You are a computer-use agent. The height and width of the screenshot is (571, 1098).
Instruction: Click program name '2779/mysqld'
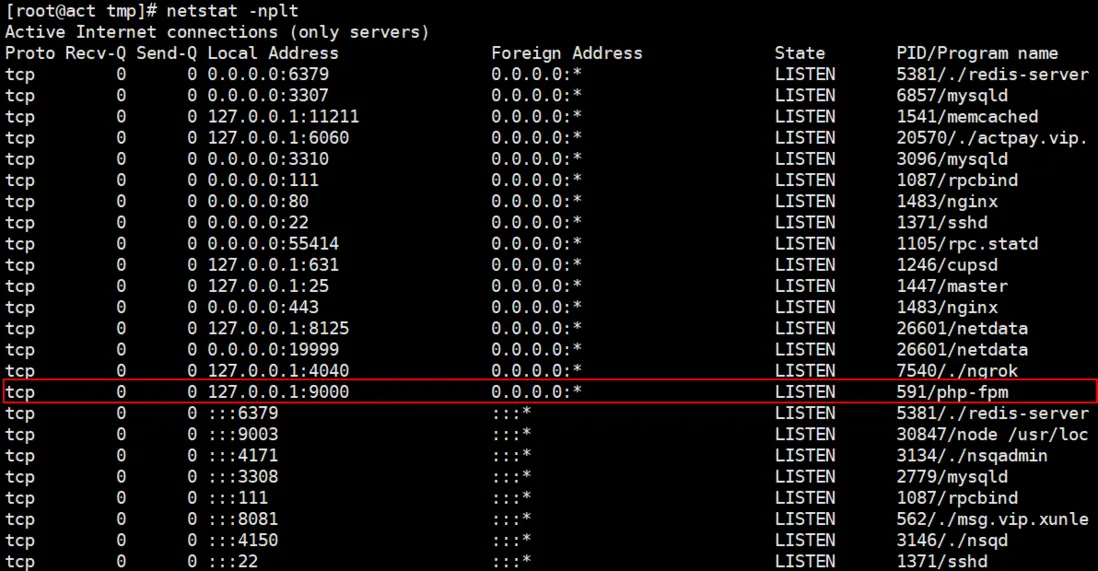(x=952, y=476)
